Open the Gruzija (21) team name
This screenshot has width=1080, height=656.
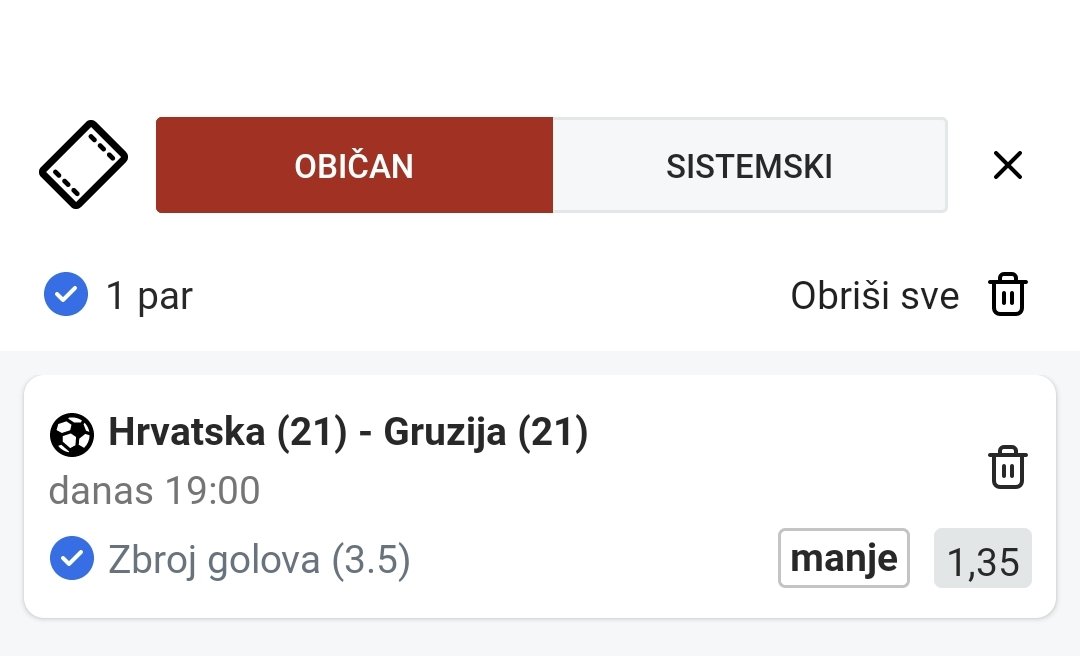[x=486, y=432]
